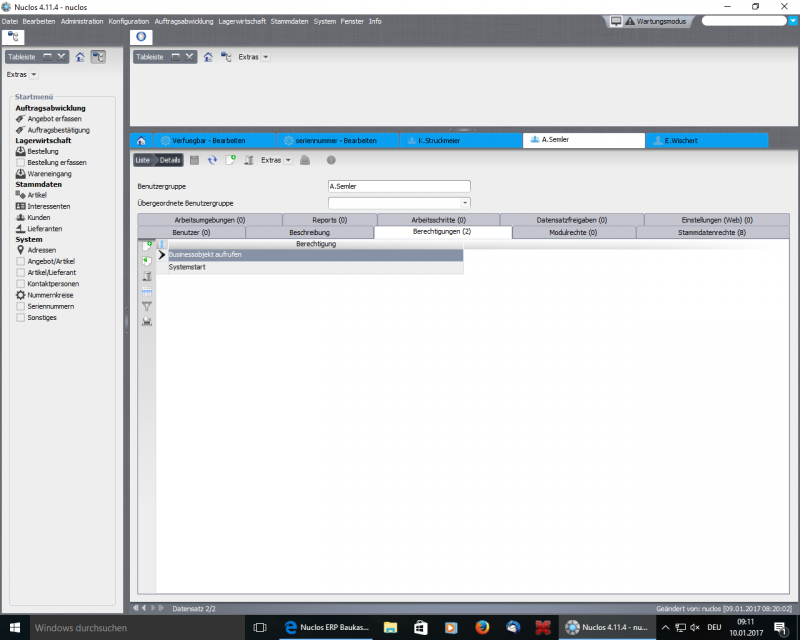Open the Benutzer (0) subtab
The image size is (800, 640).
[191, 233]
